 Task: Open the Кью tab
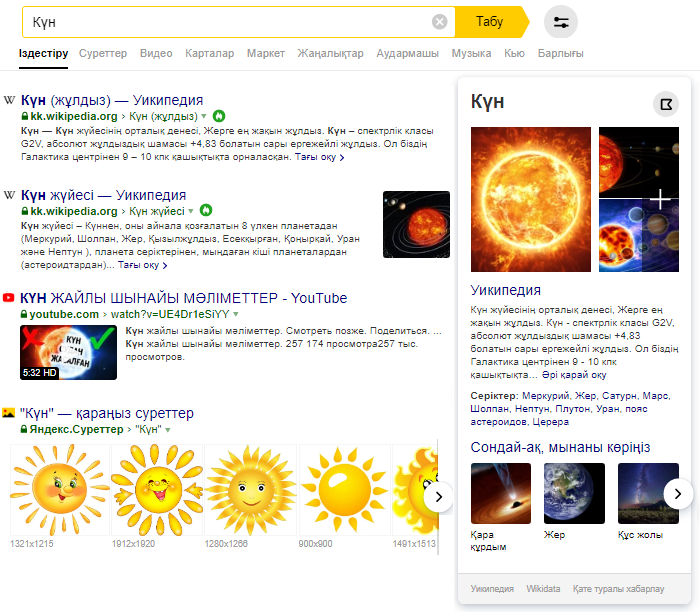click(x=514, y=53)
